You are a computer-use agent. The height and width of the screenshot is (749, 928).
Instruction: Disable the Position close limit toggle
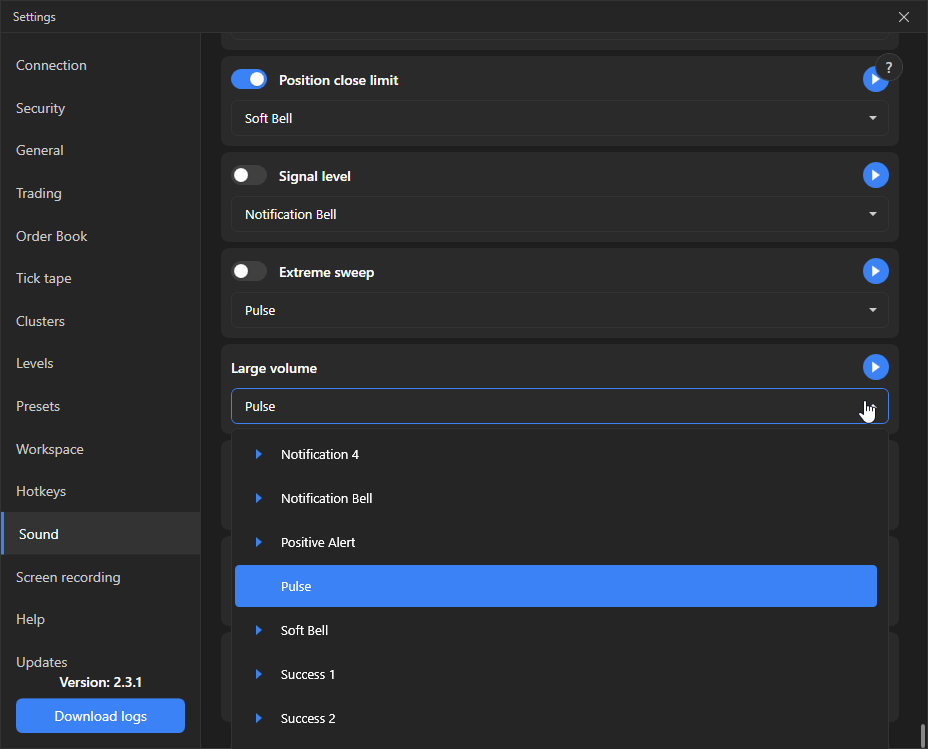pos(249,79)
